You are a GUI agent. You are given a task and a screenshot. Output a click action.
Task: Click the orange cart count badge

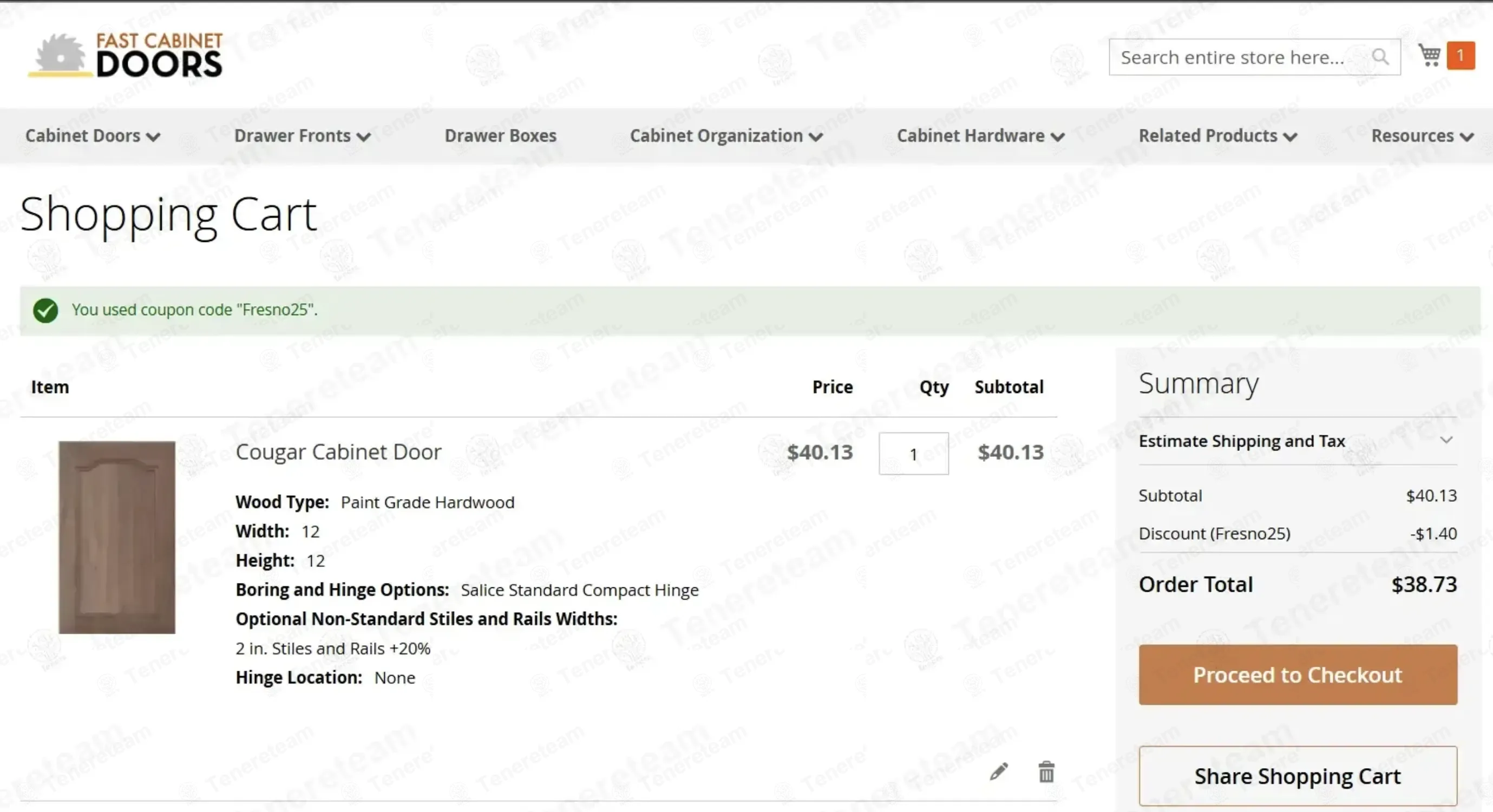point(1461,56)
